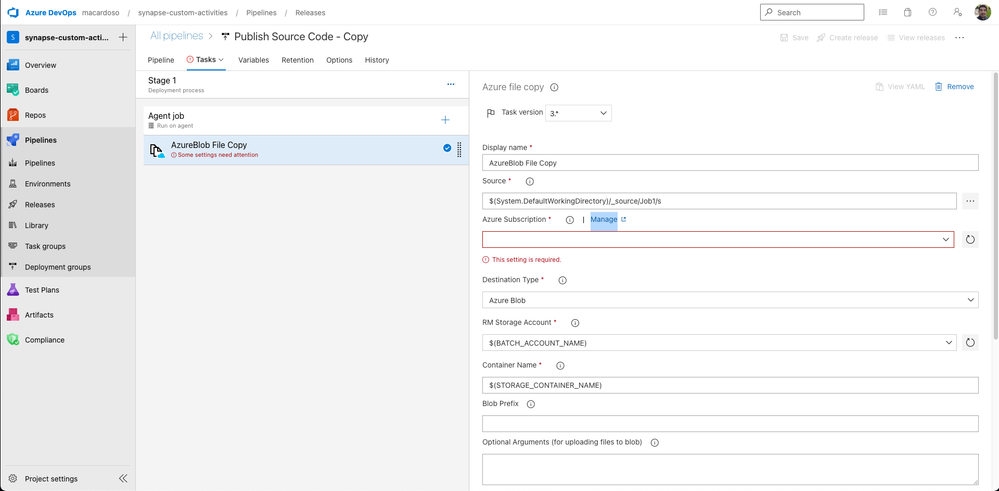Click info icon beside Container Name

560,366
